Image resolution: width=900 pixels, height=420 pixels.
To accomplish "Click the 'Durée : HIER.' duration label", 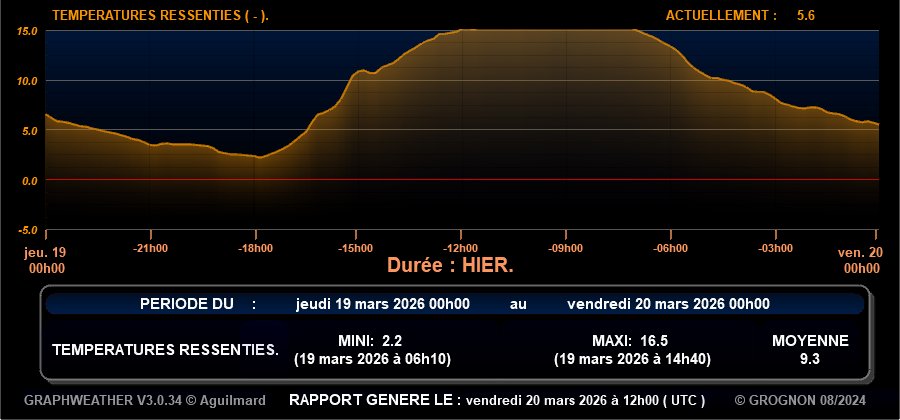I will [450, 266].
